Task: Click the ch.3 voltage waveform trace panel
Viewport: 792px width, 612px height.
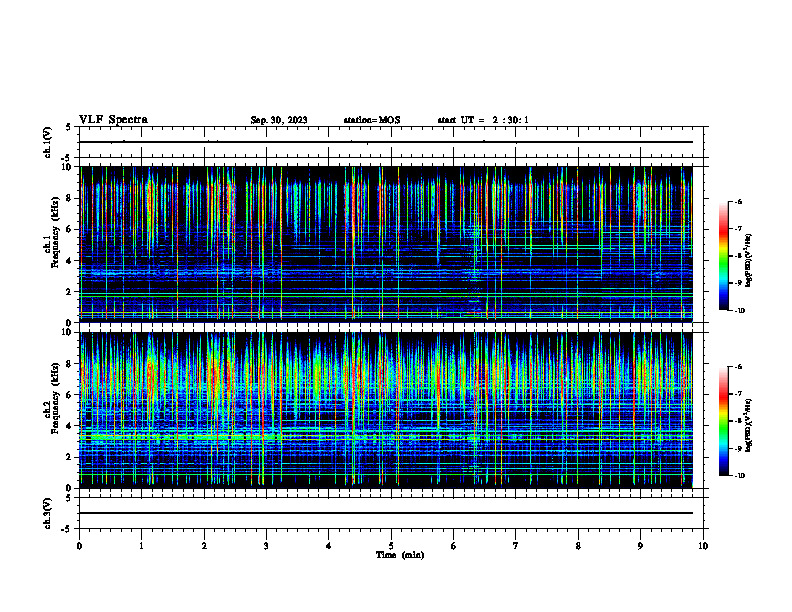Action: [x=391, y=513]
